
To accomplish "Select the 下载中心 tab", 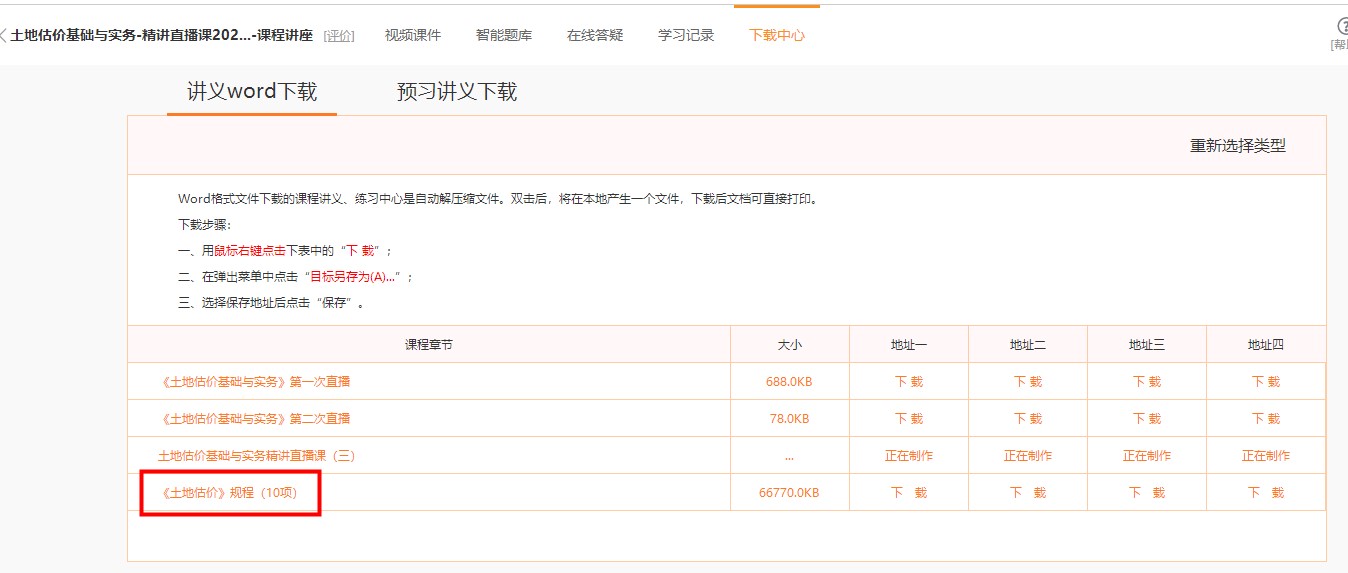I will (777, 35).
